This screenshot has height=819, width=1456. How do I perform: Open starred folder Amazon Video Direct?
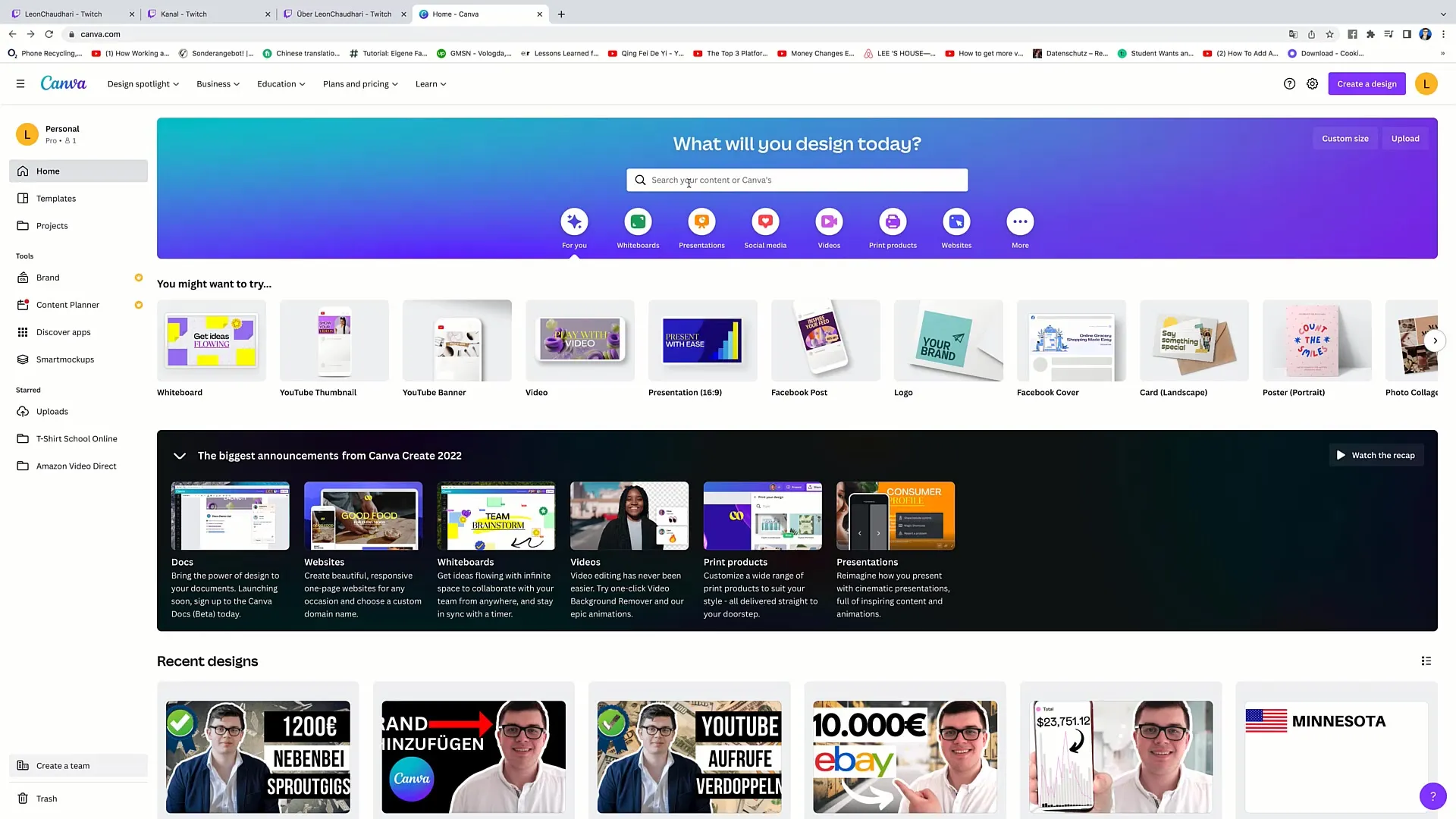pyautogui.click(x=78, y=466)
